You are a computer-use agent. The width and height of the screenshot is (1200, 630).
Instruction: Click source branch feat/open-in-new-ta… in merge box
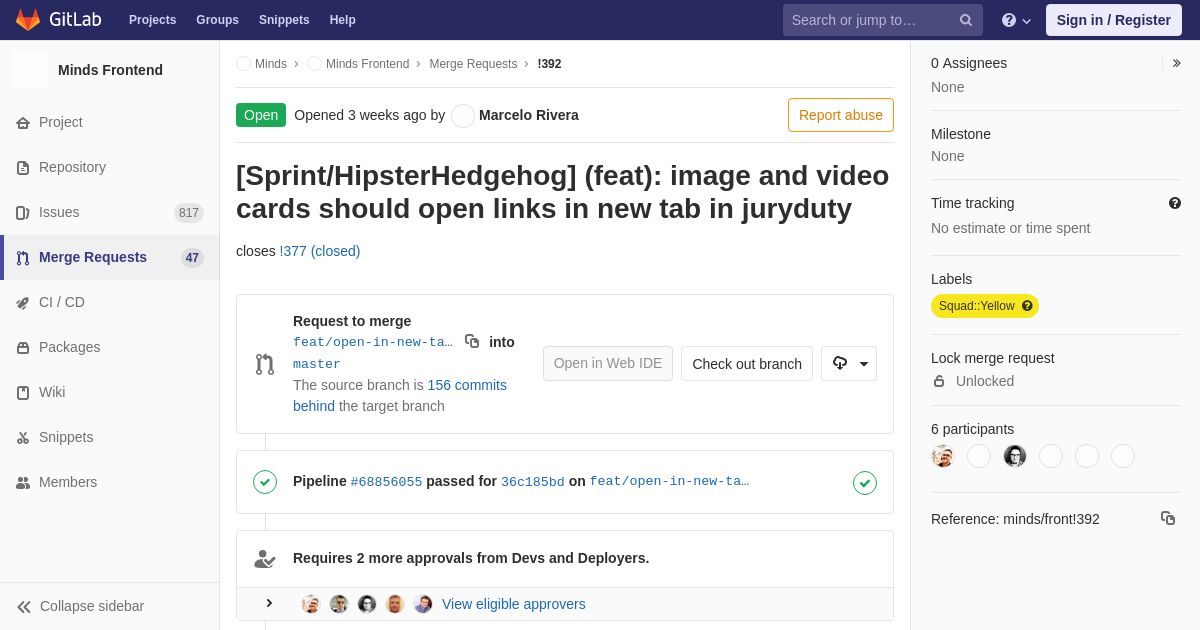373,342
